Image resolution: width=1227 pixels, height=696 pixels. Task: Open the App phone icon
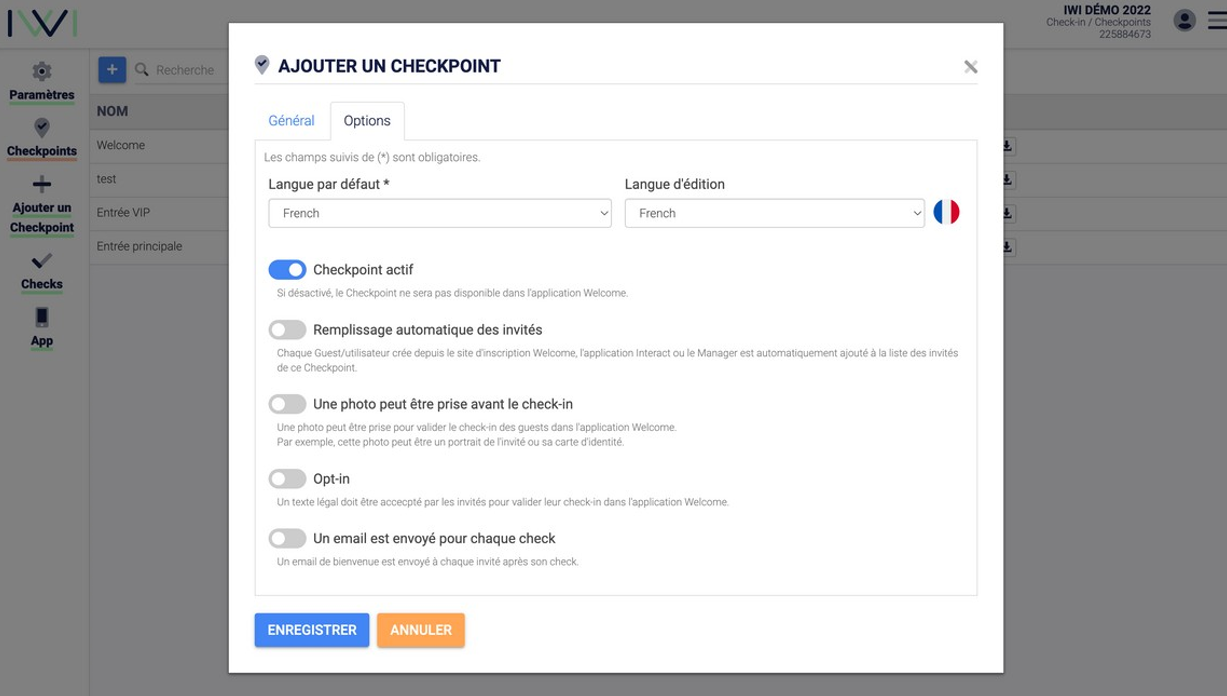click(41, 317)
